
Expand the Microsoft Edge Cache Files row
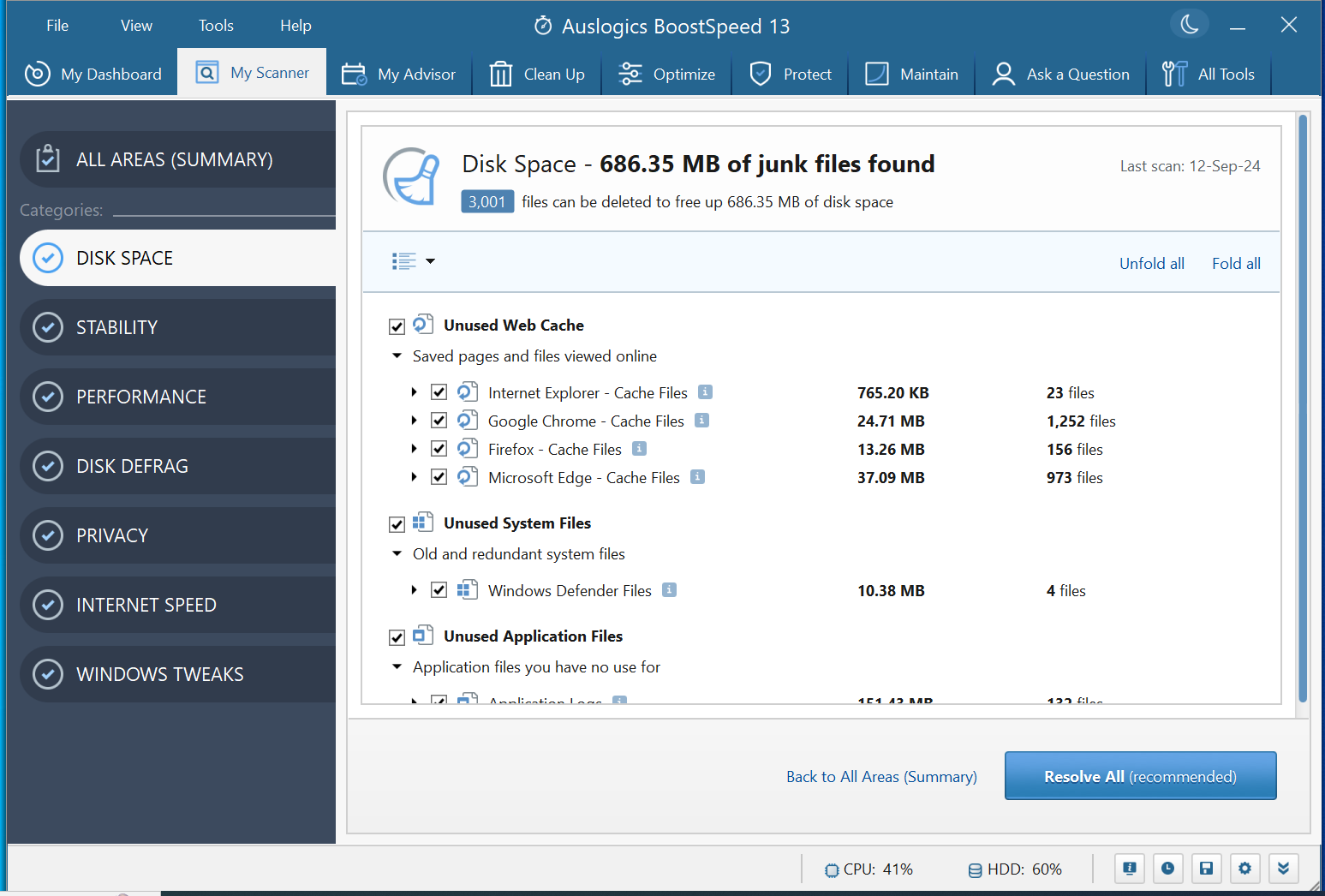click(414, 477)
